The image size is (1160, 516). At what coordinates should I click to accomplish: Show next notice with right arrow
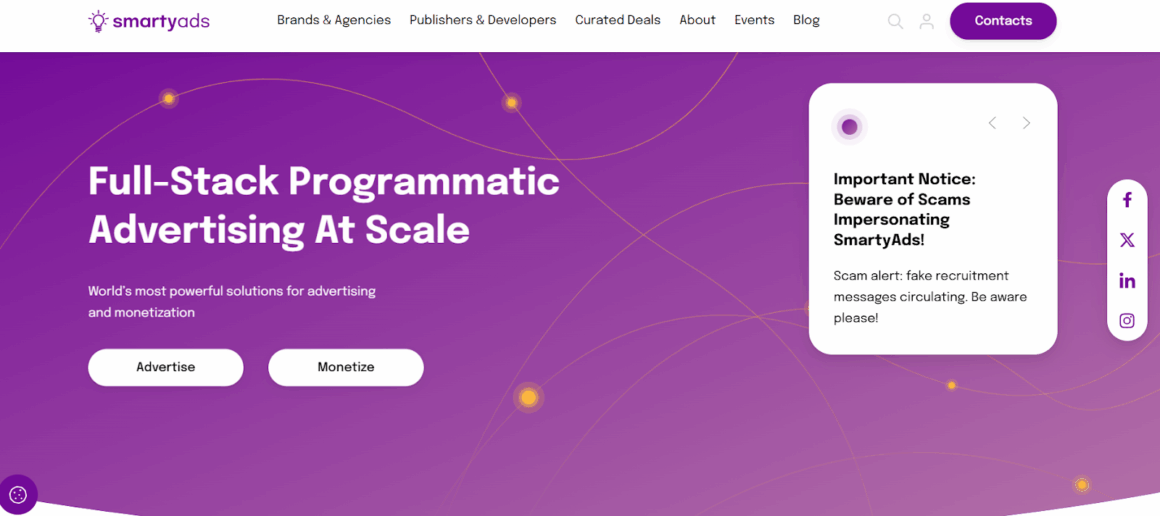pyautogui.click(x=1026, y=123)
